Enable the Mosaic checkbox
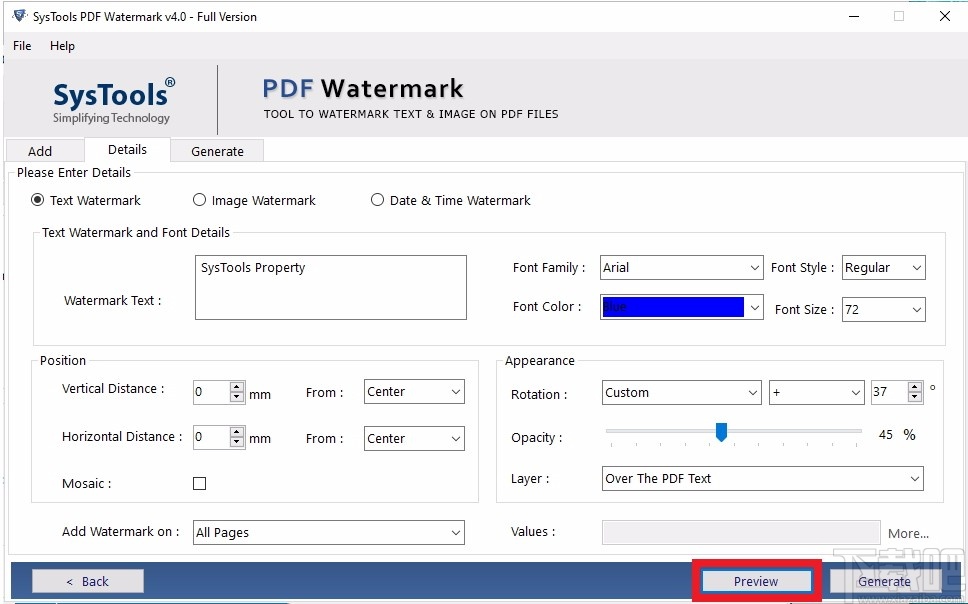Image resolution: width=968 pixels, height=604 pixels. coord(199,483)
